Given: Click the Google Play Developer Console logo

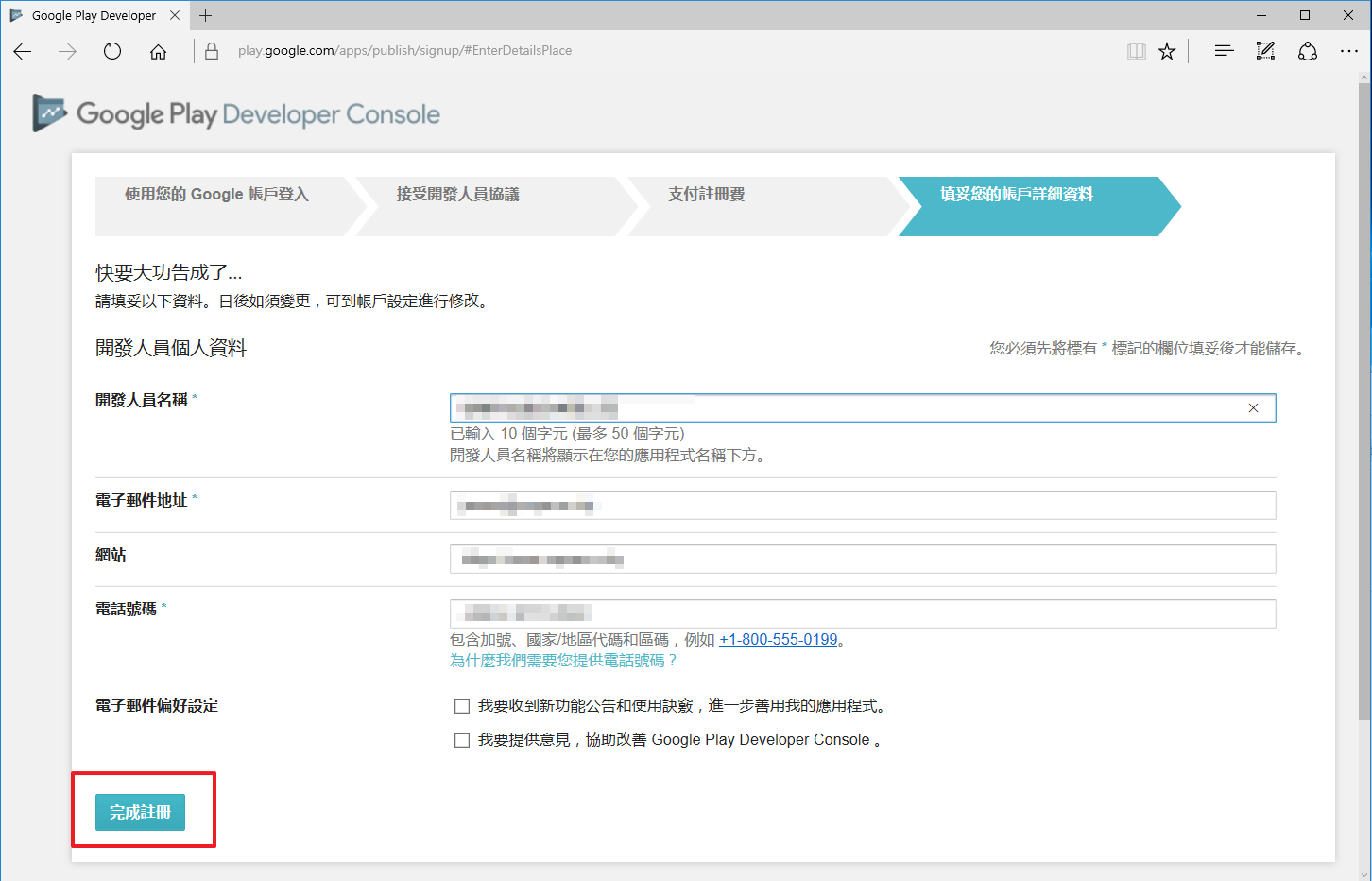Looking at the screenshot, I should click(x=236, y=113).
